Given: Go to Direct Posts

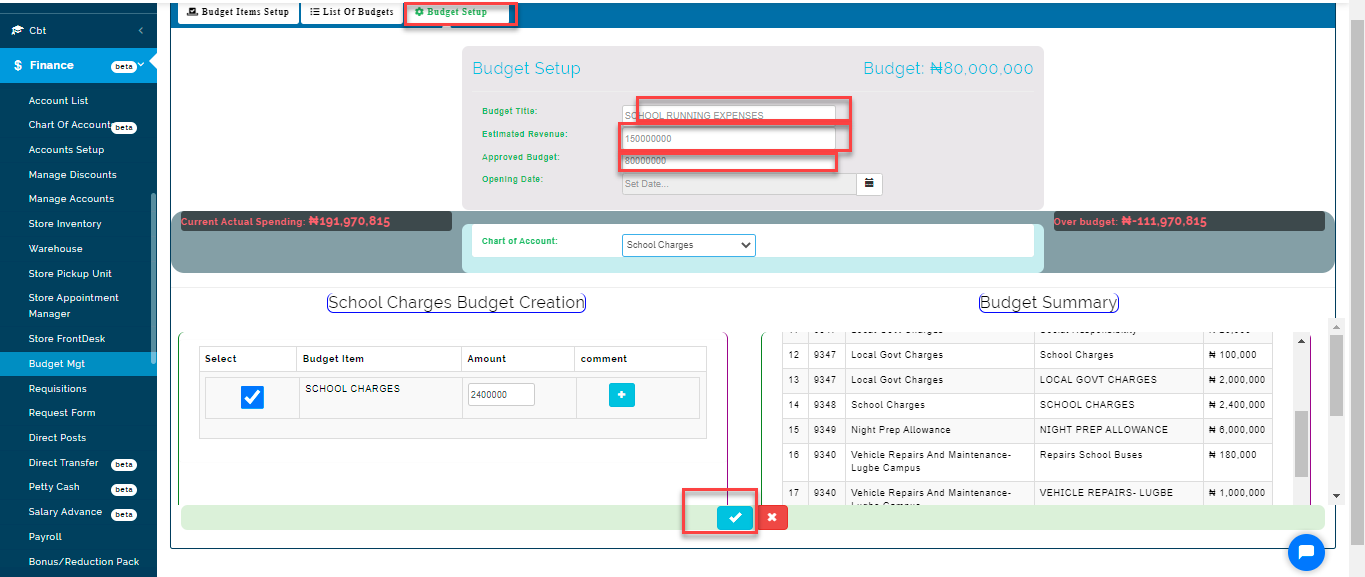Looking at the screenshot, I should [x=57, y=438].
